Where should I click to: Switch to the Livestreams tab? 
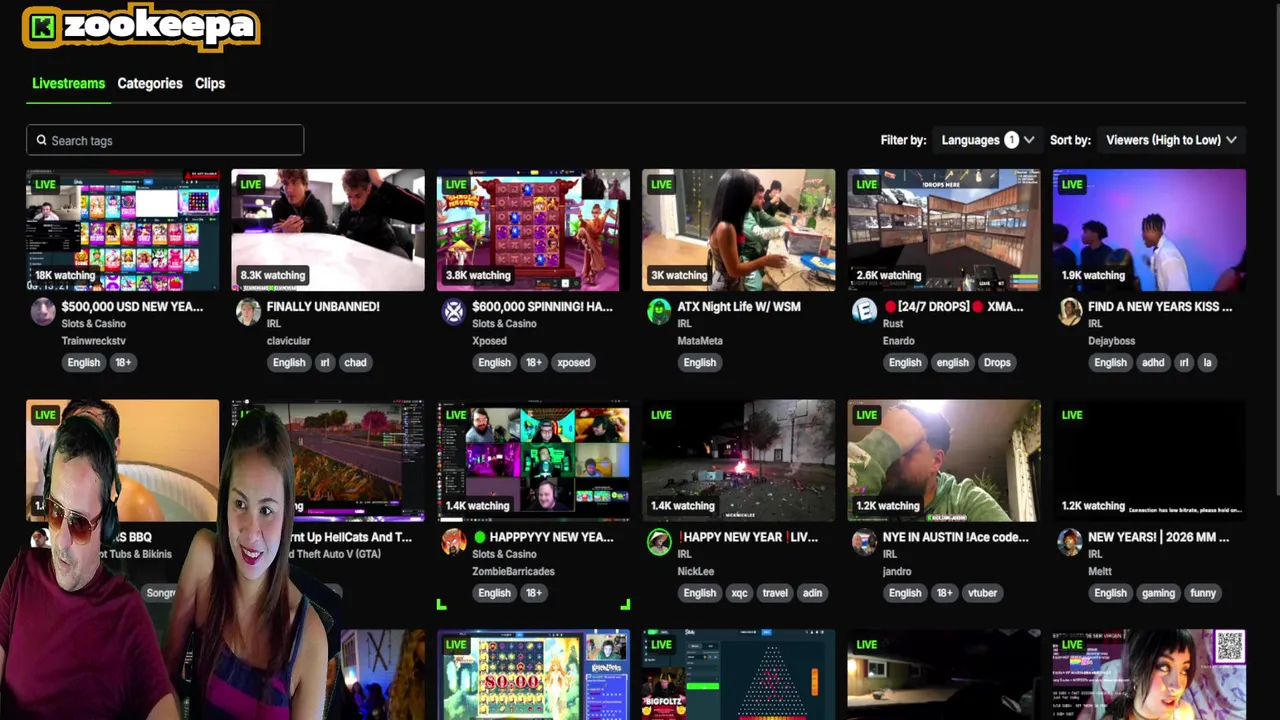[68, 83]
